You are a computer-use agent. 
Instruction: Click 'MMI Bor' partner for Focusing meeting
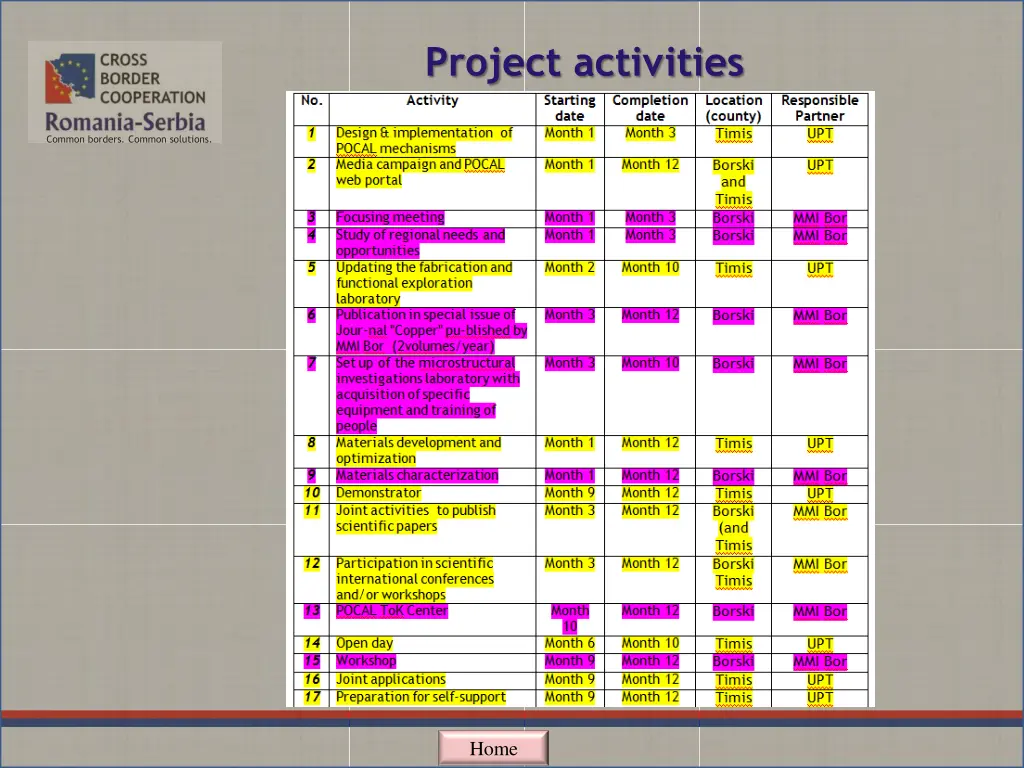(x=820, y=218)
